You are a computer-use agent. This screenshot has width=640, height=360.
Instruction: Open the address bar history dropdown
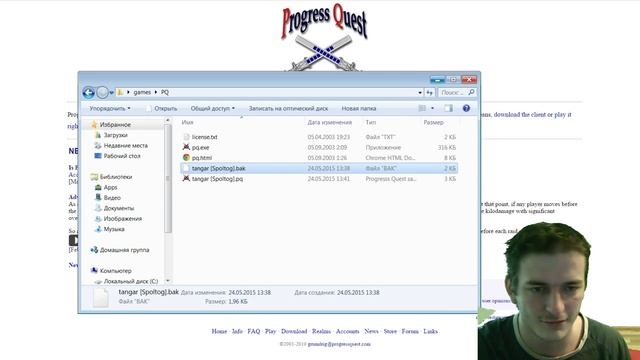coord(420,93)
